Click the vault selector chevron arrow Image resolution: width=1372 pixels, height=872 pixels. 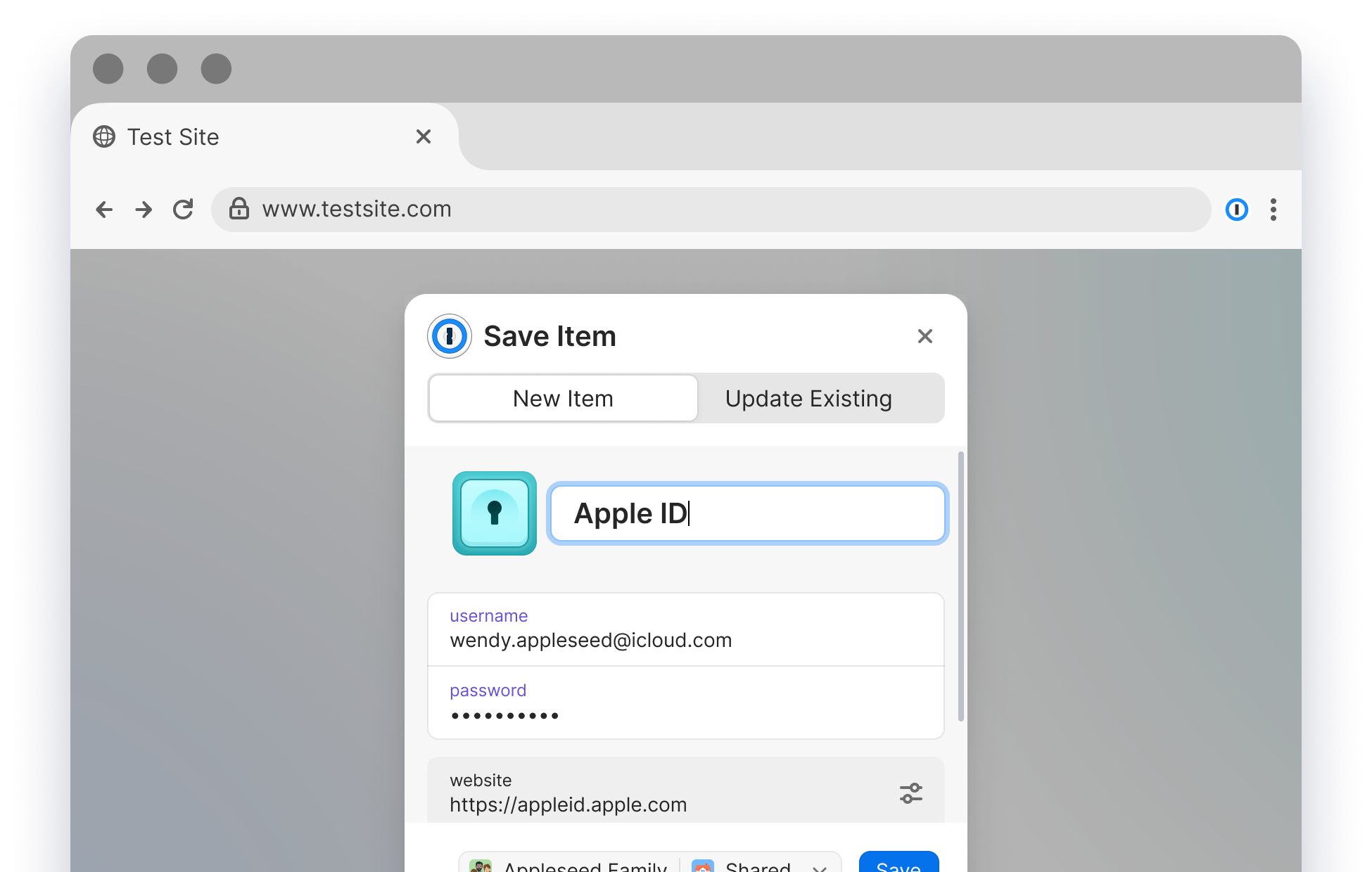(x=819, y=867)
